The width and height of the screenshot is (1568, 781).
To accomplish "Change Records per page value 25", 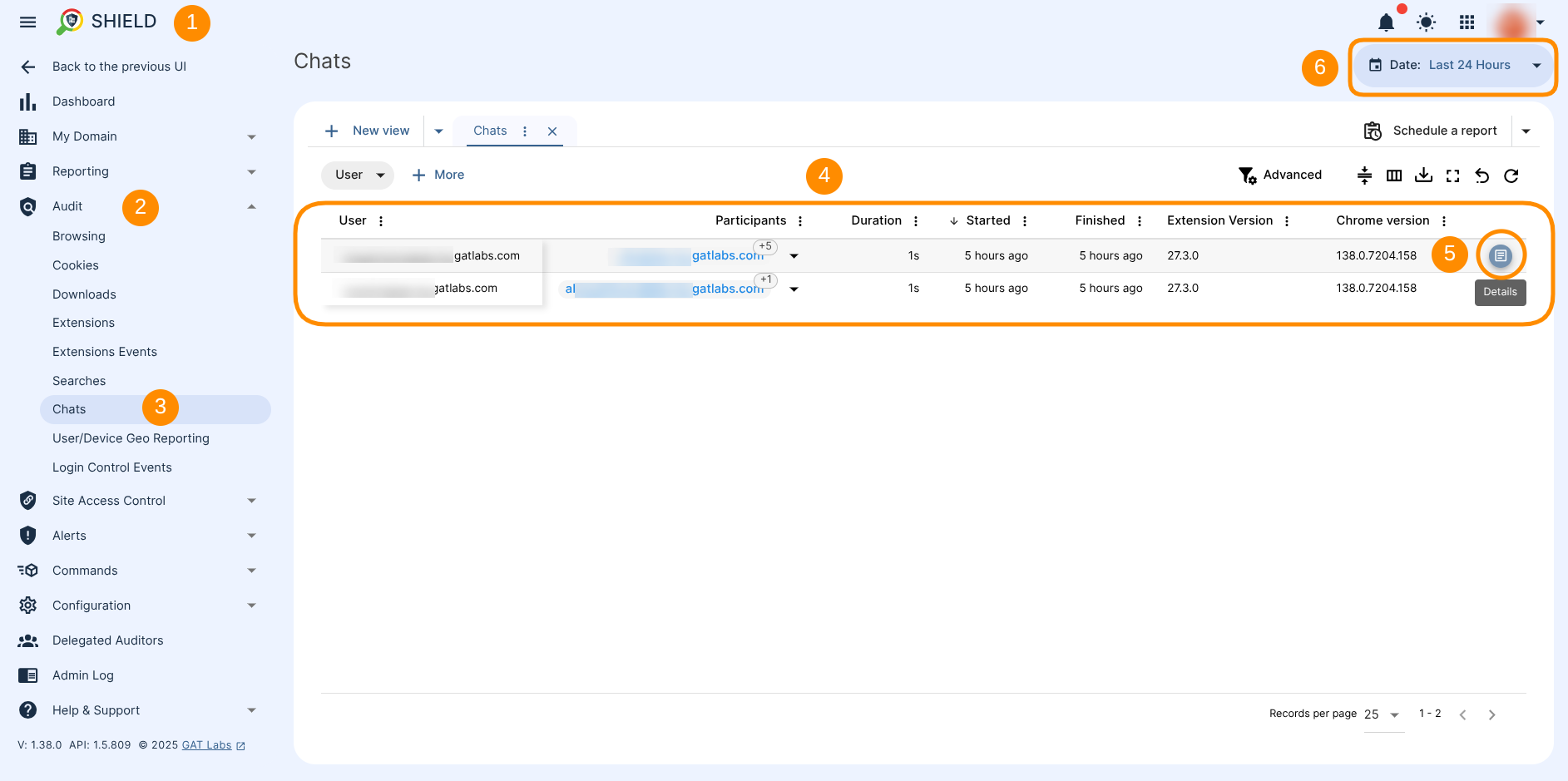I will (x=1383, y=714).
